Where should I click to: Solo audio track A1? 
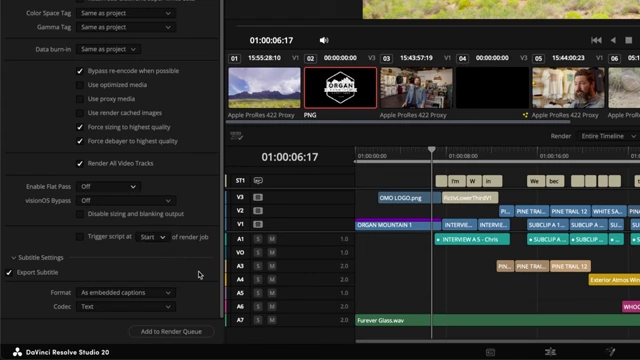point(258,239)
